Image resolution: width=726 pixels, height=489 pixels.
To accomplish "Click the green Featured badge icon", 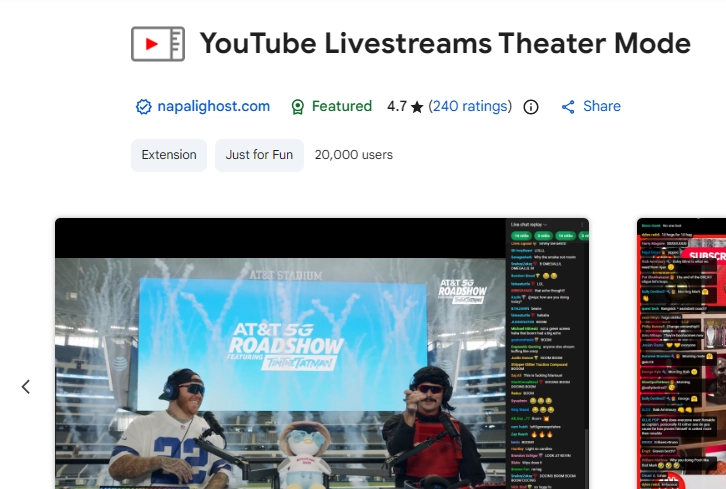I will [x=297, y=107].
